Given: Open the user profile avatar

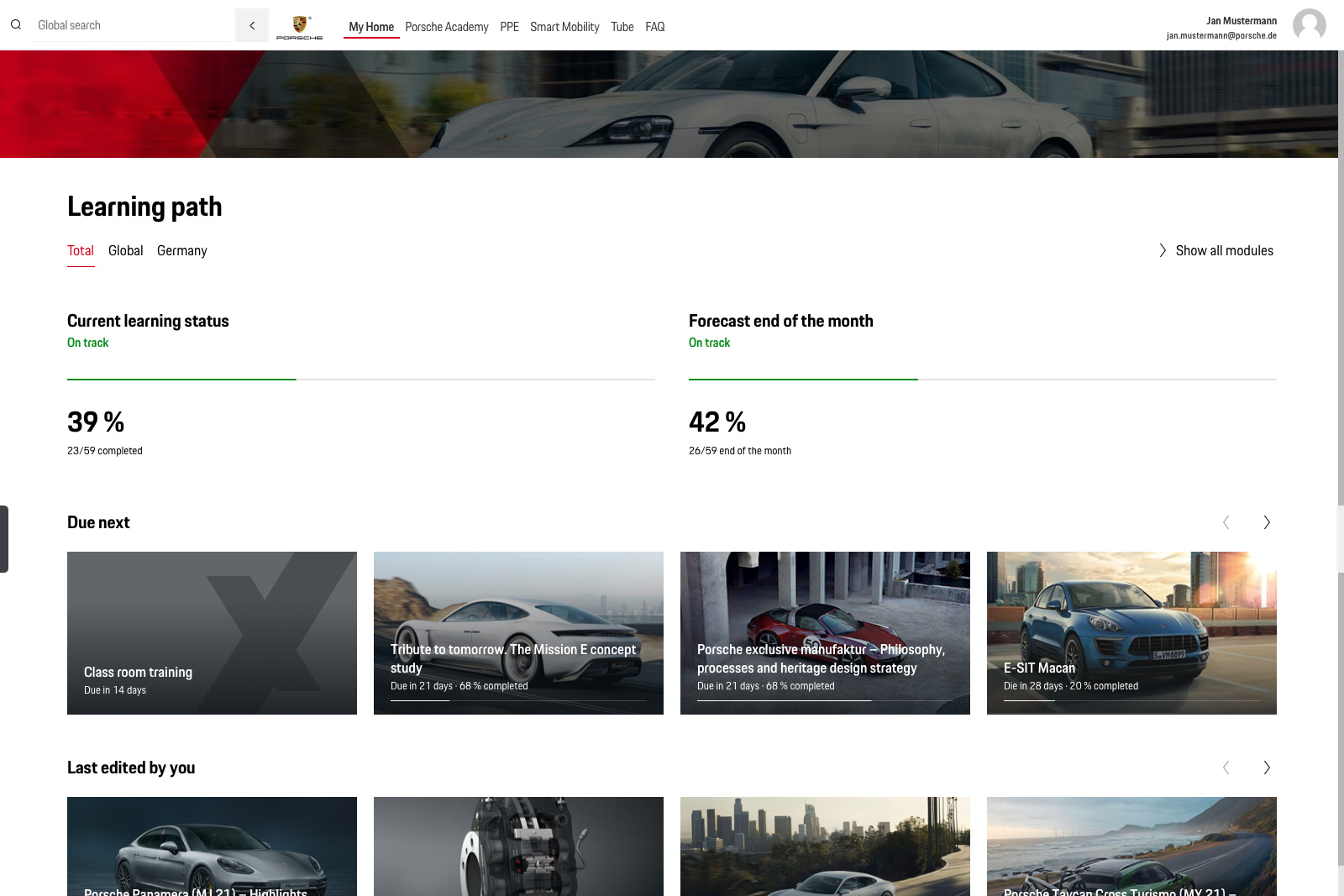Looking at the screenshot, I should (1309, 25).
